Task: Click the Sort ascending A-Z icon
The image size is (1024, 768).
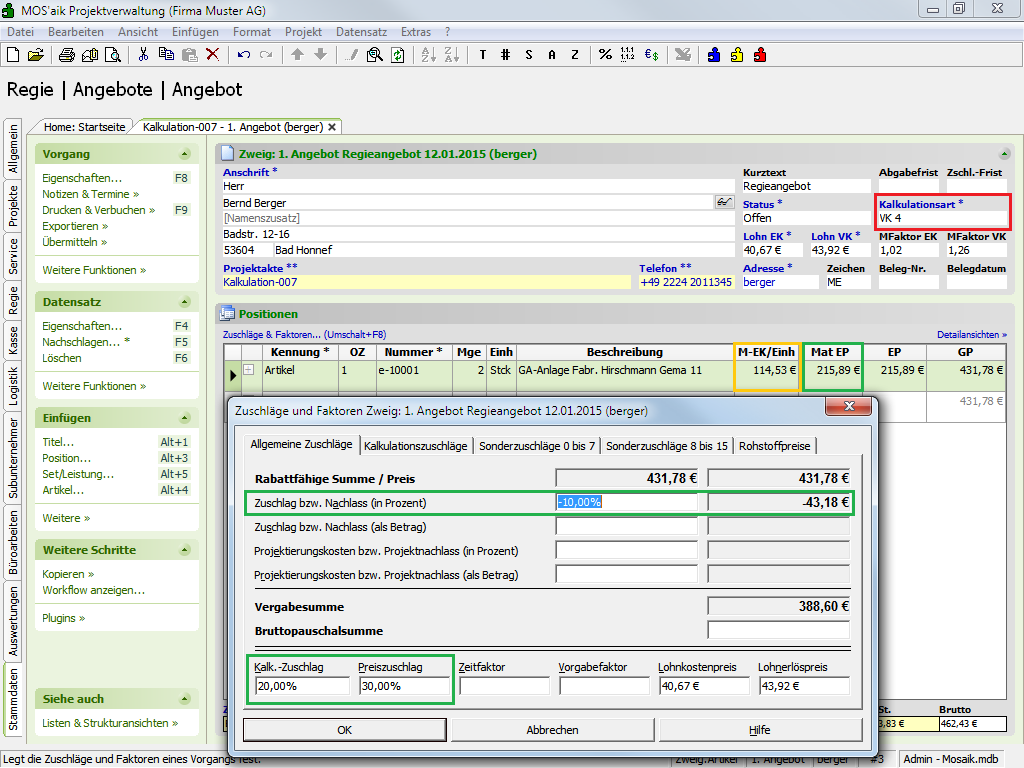Action: tap(427, 55)
